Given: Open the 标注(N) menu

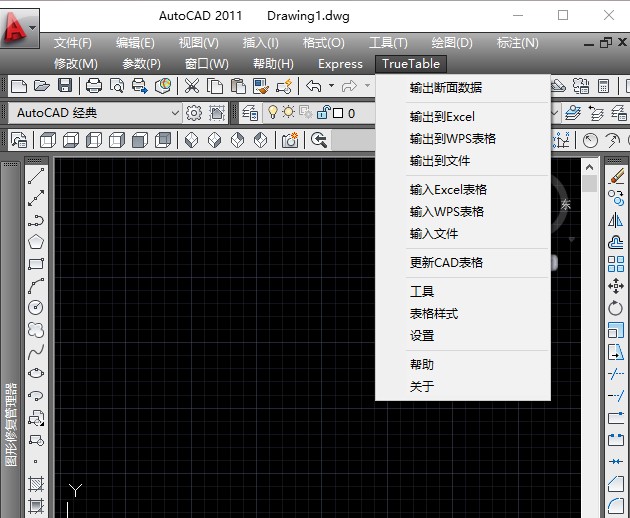Looking at the screenshot, I should (x=518, y=43).
